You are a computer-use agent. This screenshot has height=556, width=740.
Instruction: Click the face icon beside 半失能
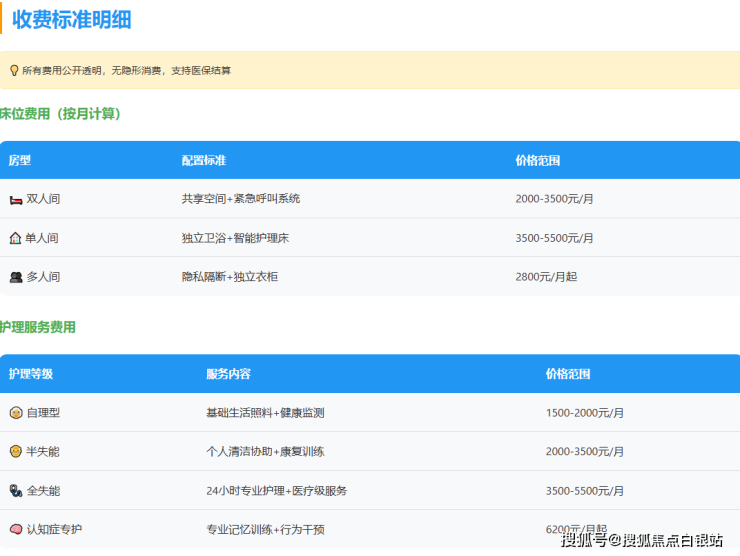pyautogui.click(x=16, y=452)
